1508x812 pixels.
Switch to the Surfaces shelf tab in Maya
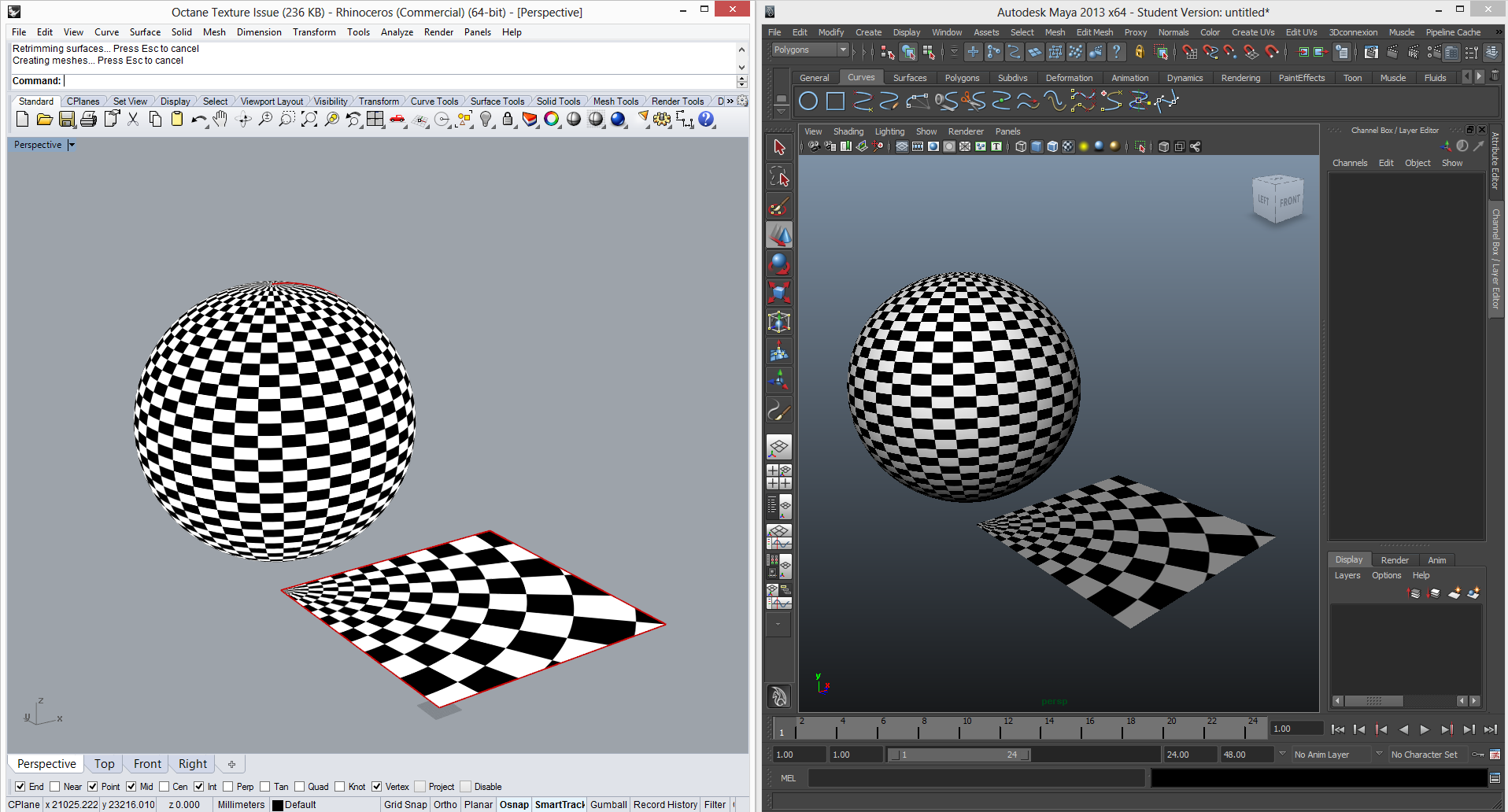909,78
